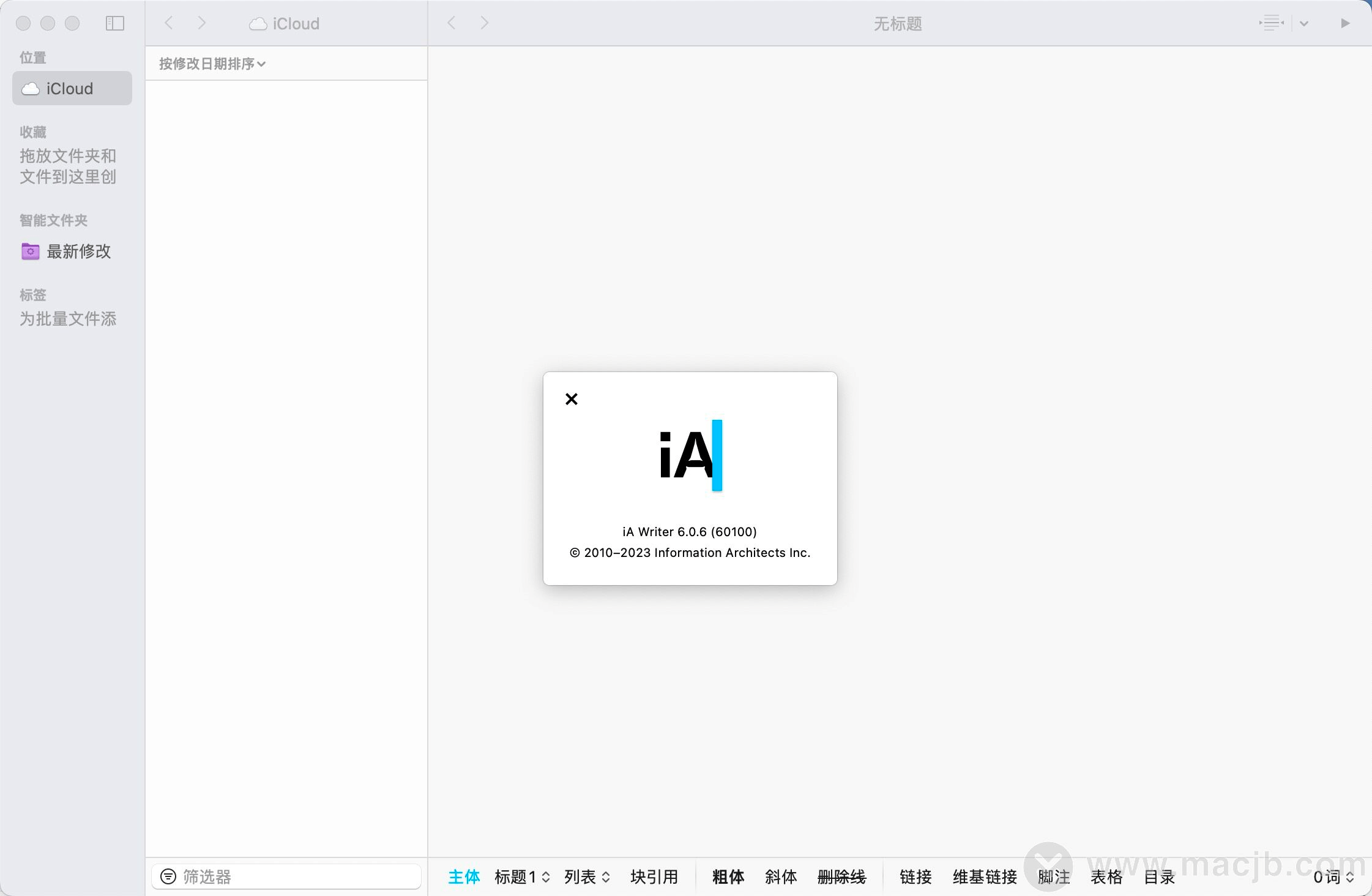Viewport: 1372px width, 896px height.
Task: Click the iA Writer 6.0.6 version text
Action: [690, 531]
